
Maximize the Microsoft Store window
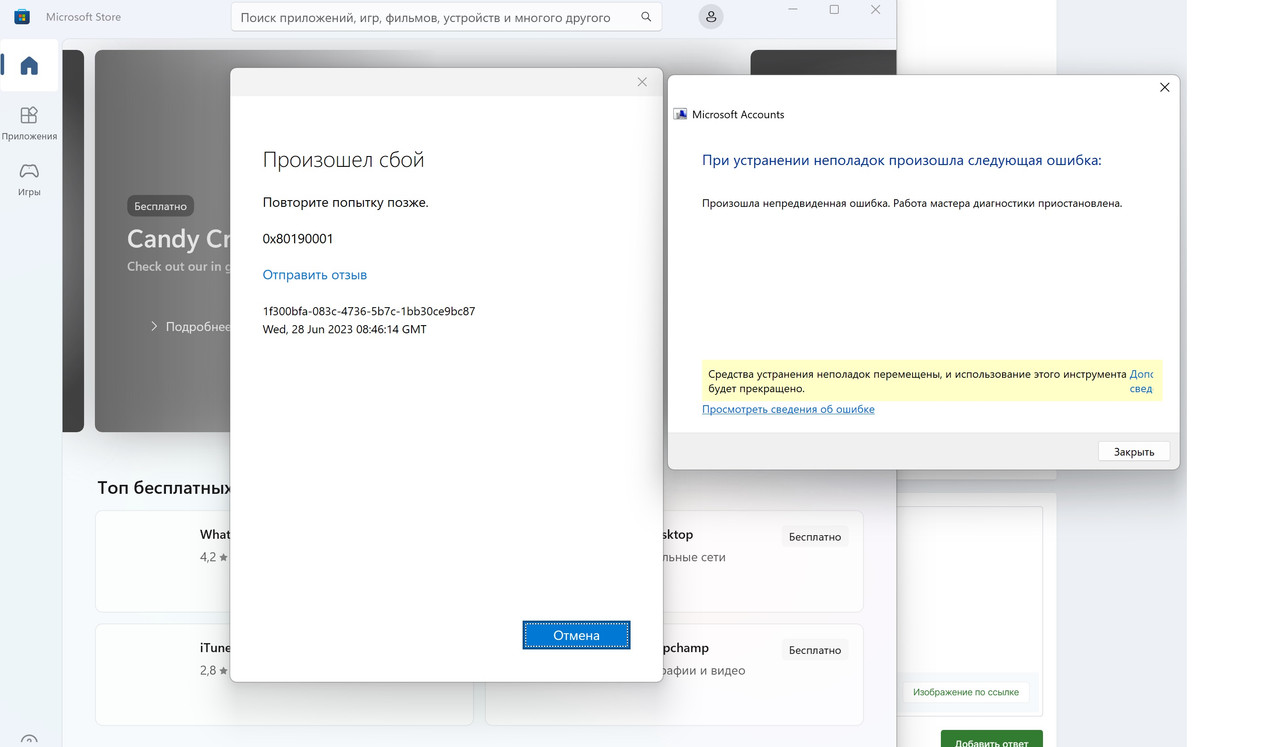pyautogui.click(x=834, y=10)
